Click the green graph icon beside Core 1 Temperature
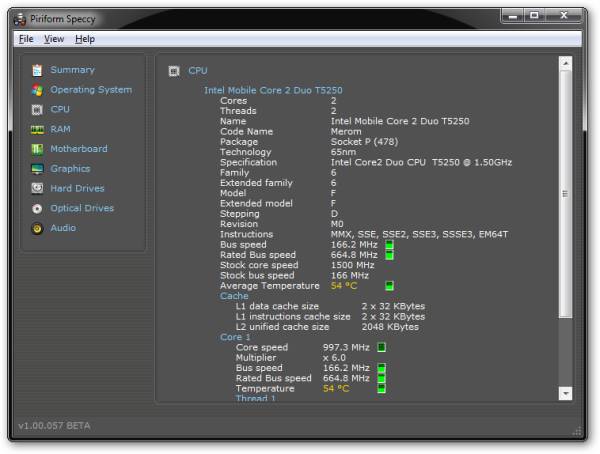This screenshot has height=454, width=600. 382,389
